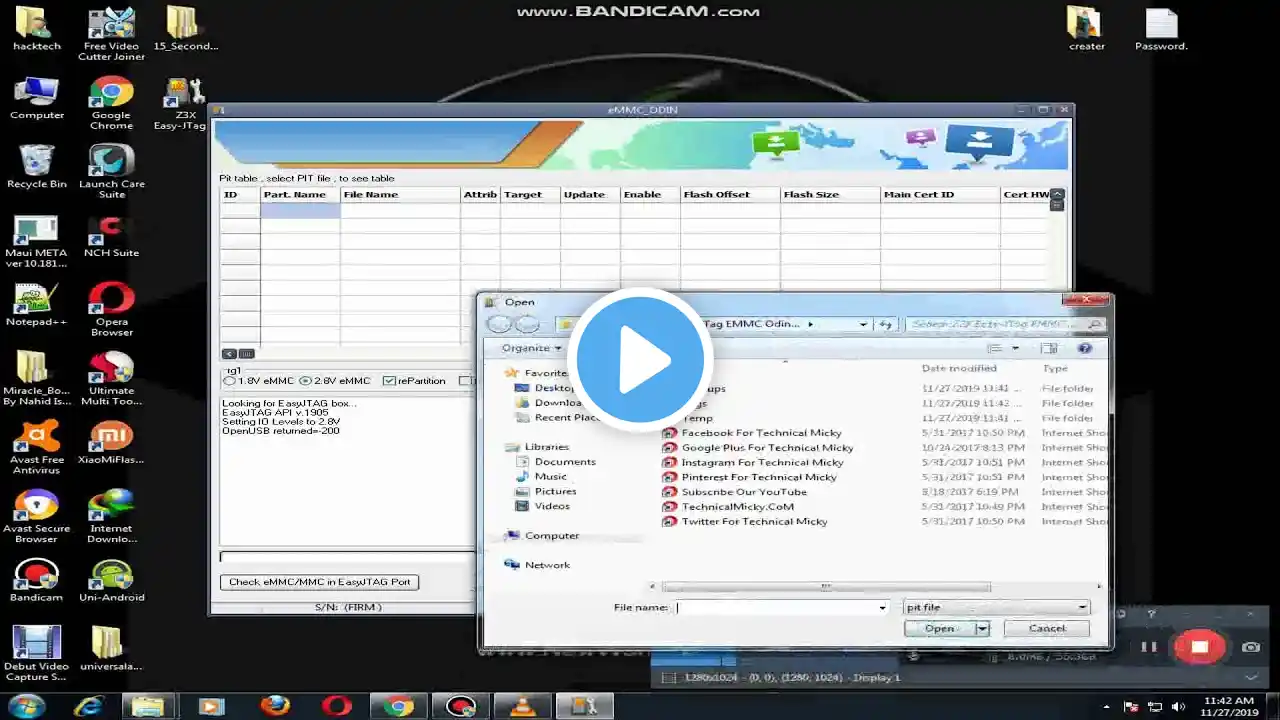
Task: Click the Open button in dialog
Action: 939,628
